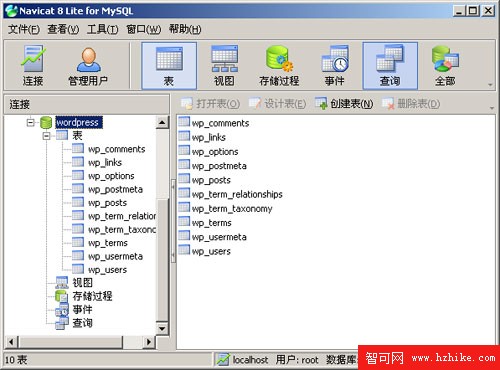Select the 表 node in the tree
The width and height of the screenshot is (500, 370).
(x=77, y=136)
